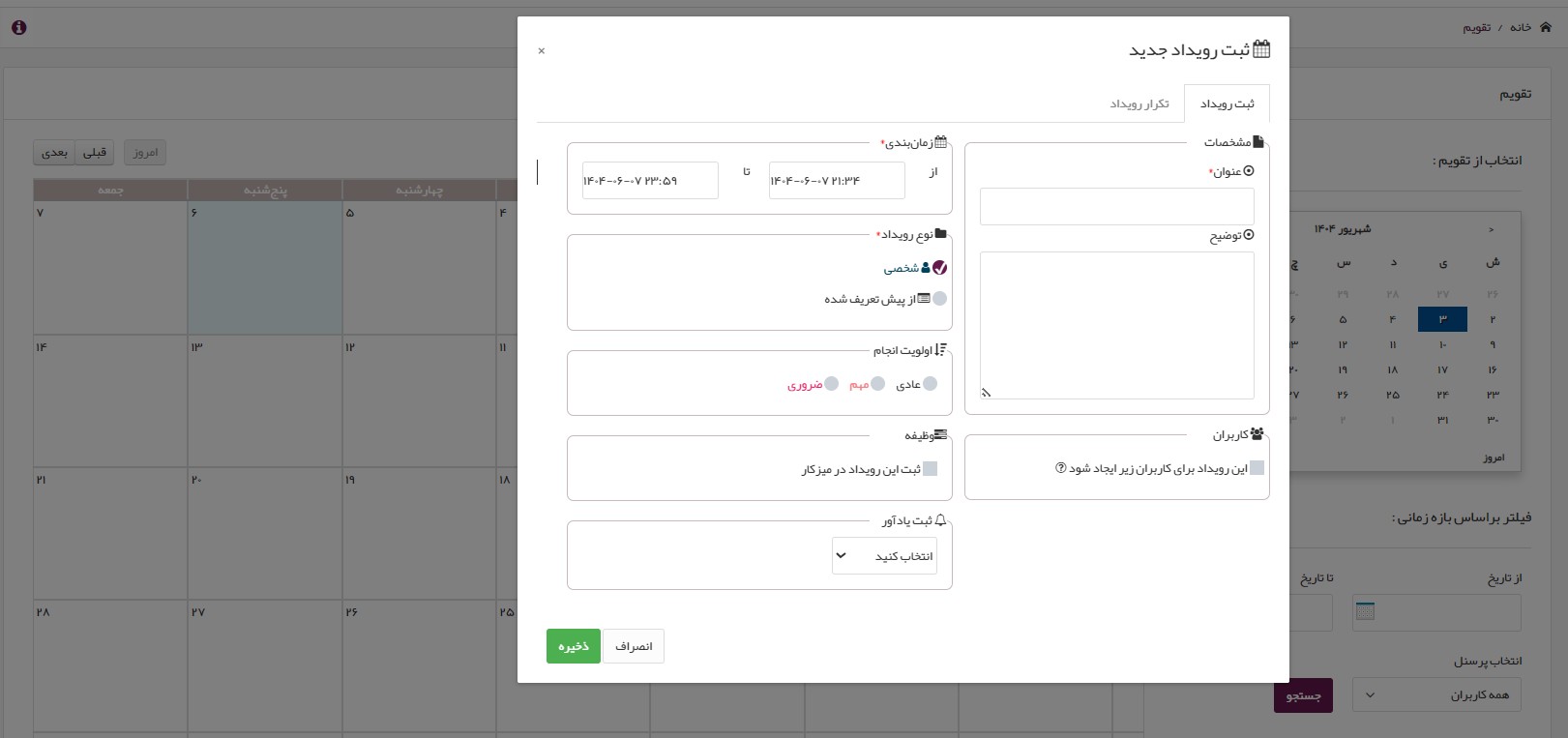Click into the عنوان title input field

point(1116,207)
